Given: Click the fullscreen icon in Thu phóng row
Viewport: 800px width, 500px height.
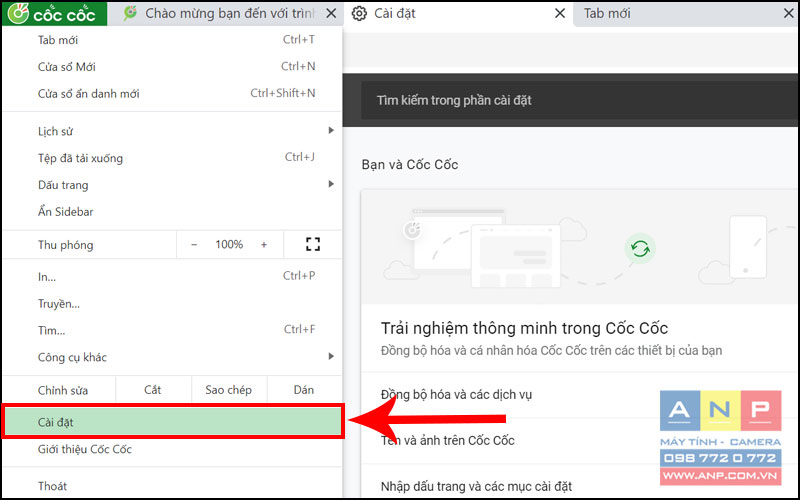Looking at the screenshot, I should [313, 244].
